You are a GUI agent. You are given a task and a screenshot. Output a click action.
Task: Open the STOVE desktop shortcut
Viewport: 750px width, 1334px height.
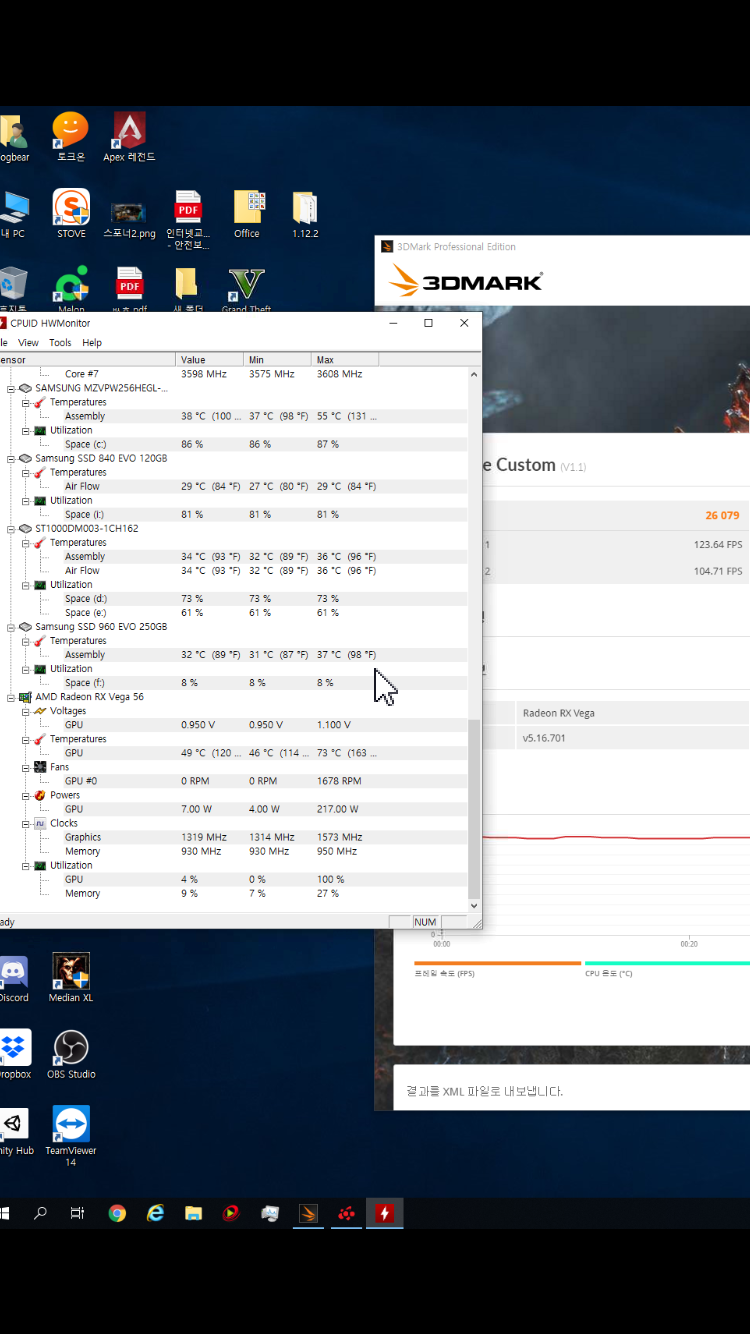[71, 213]
